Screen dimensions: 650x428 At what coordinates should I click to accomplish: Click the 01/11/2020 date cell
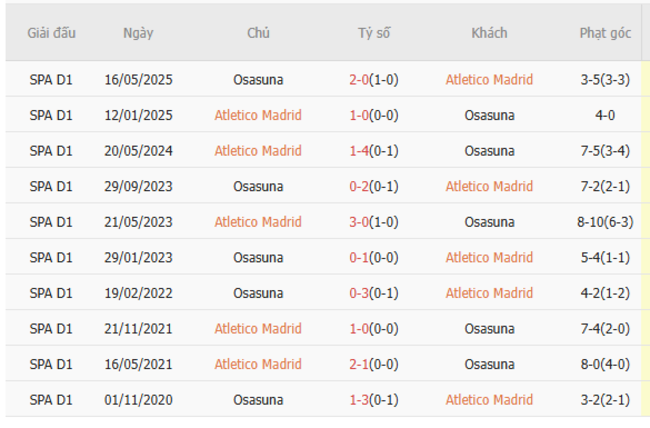click(x=138, y=400)
